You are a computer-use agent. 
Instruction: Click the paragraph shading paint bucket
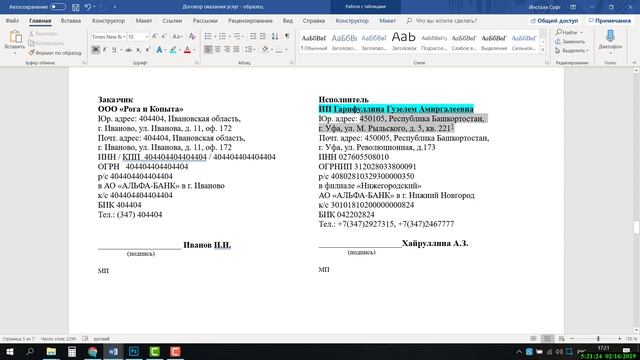265,49
